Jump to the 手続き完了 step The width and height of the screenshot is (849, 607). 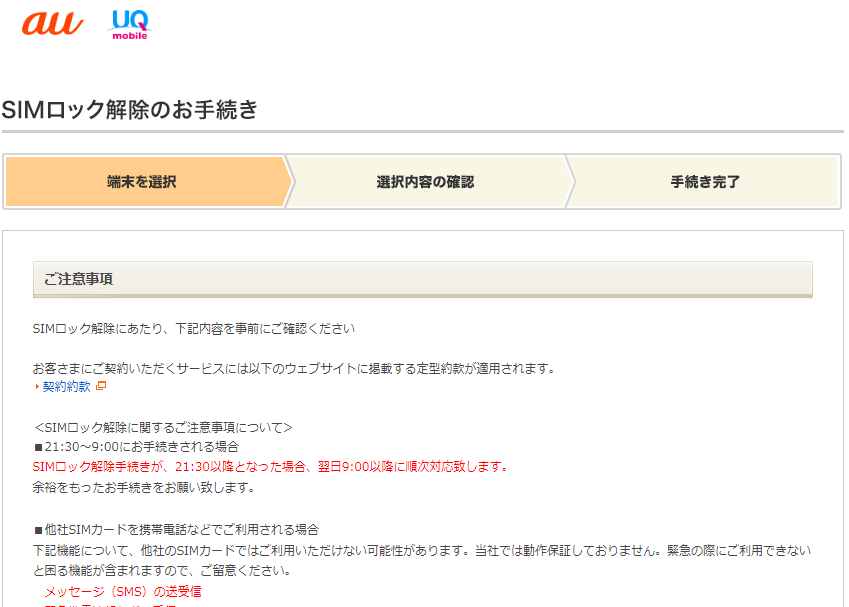[x=705, y=182]
